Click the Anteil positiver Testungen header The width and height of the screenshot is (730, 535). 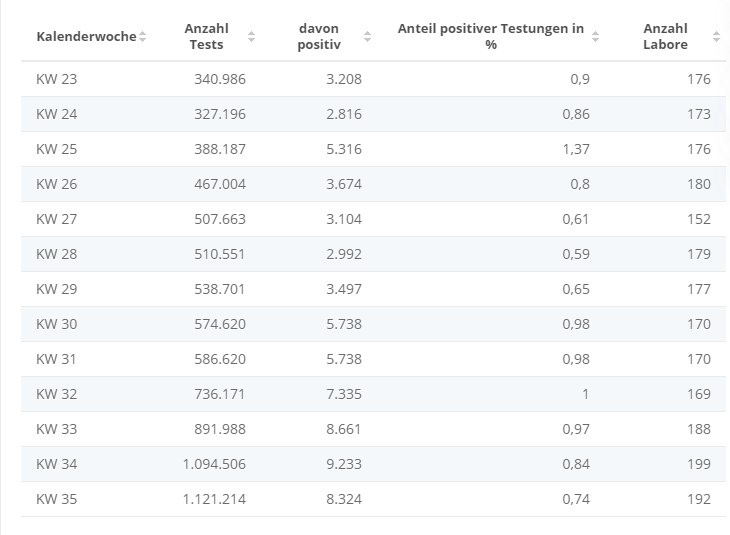pyautogui.click(x=490, y=37)
